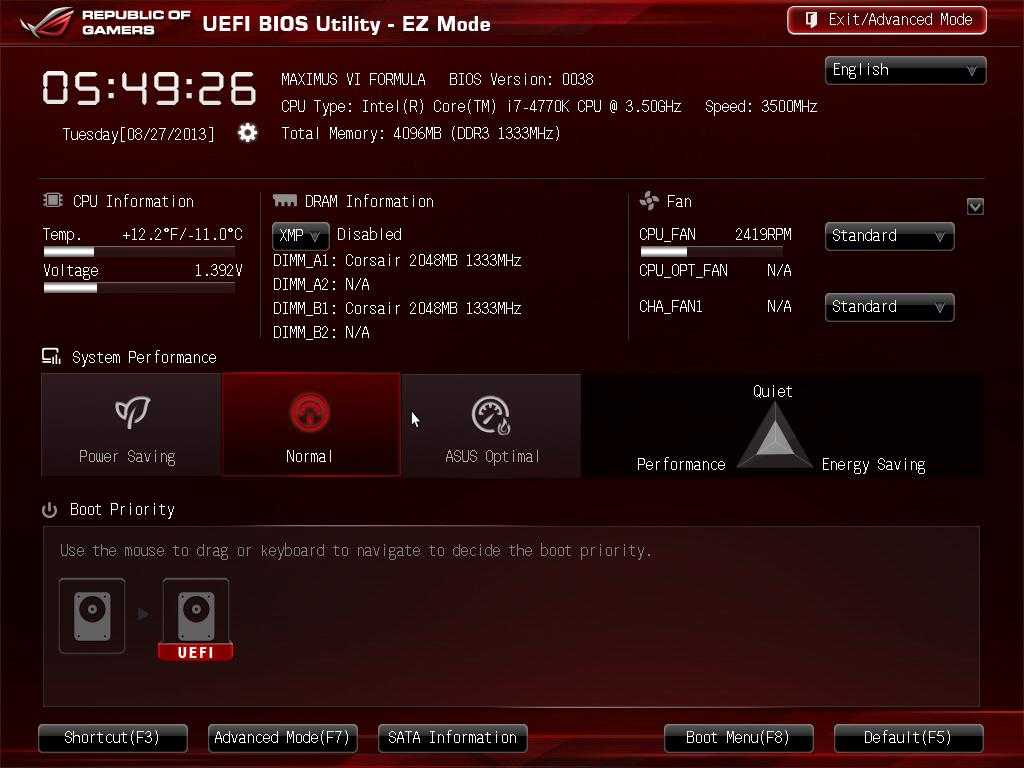Expand the CPU_FAN Standard profile dropdown

(889, 236)
